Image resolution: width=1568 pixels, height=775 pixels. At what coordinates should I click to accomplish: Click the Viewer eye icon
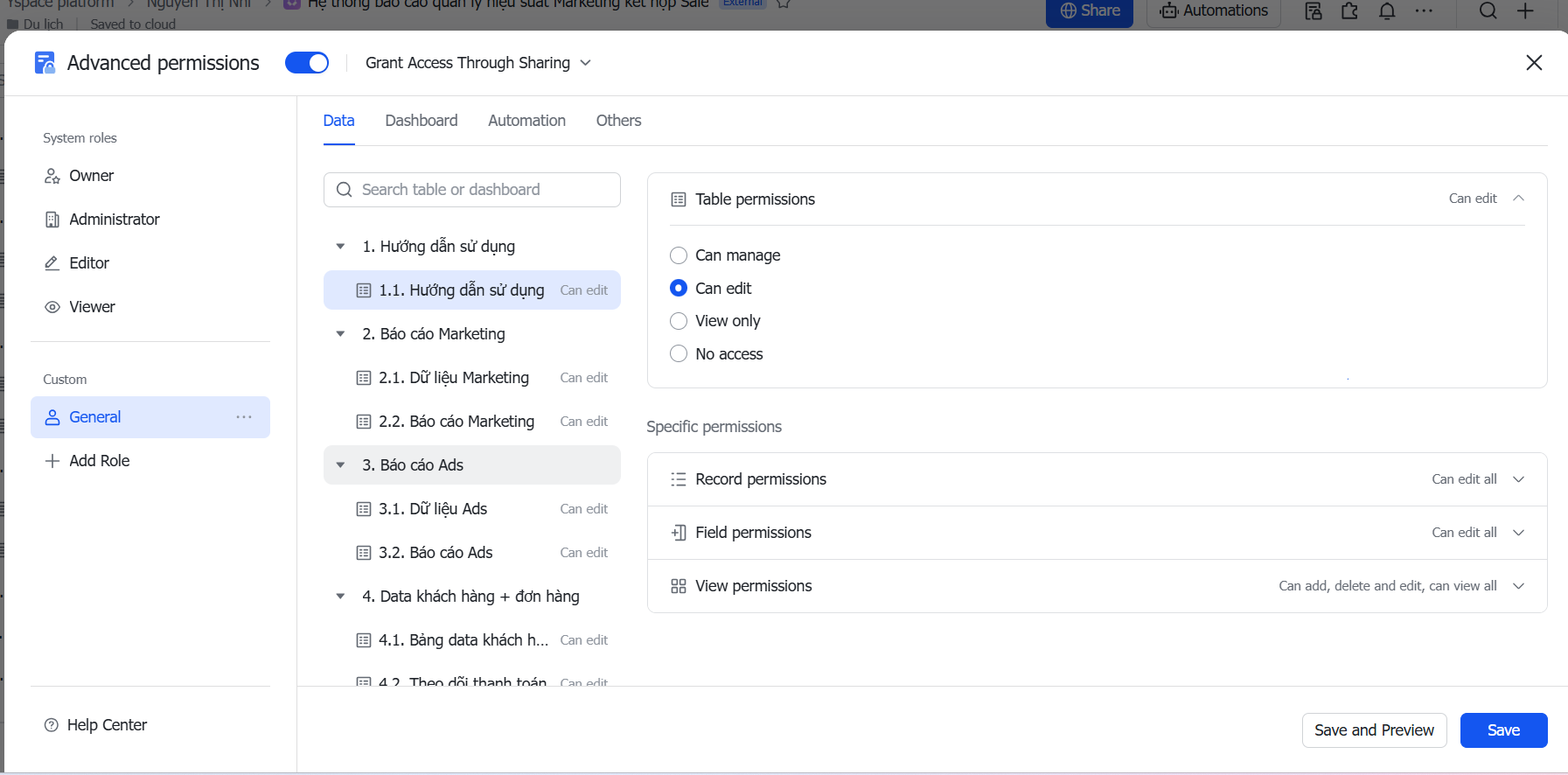point(52,307)
